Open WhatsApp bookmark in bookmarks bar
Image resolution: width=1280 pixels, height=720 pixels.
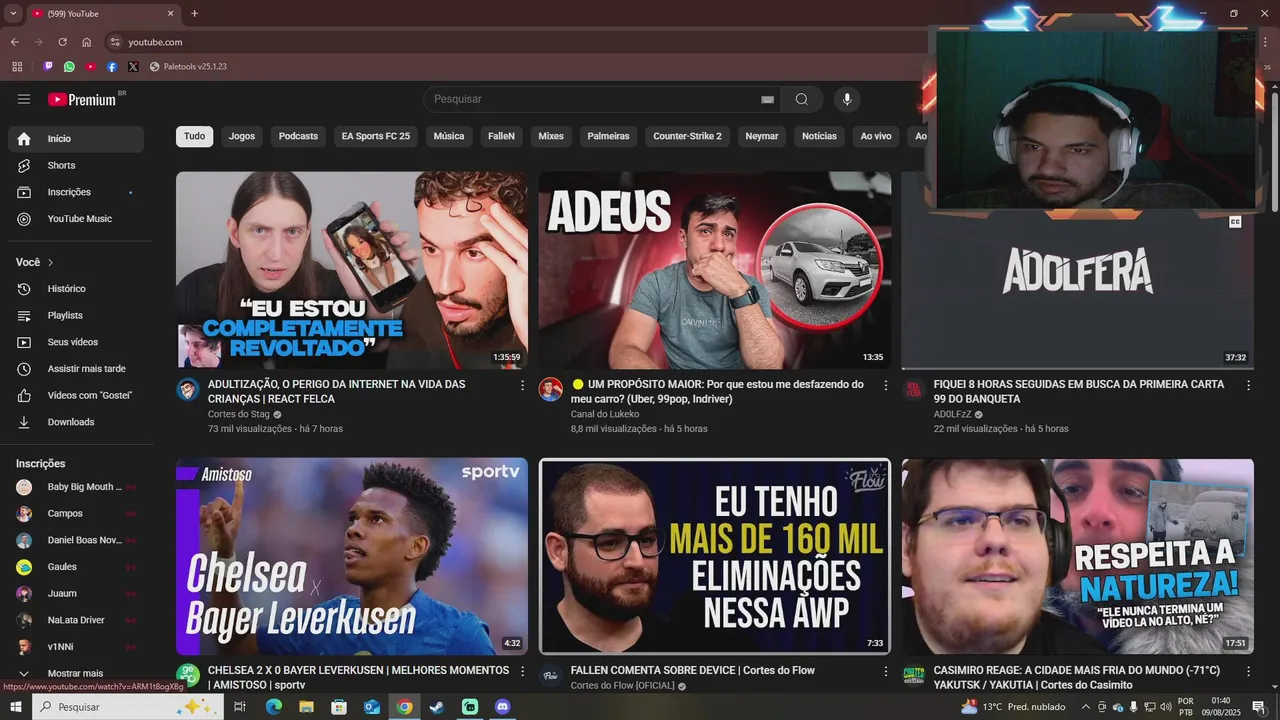pos(69,67)
